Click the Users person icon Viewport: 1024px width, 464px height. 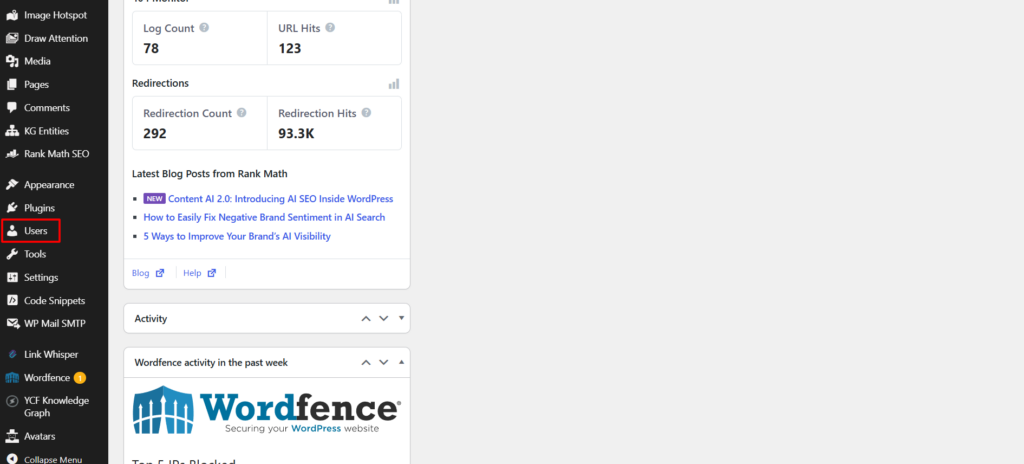tap(12, 231)
